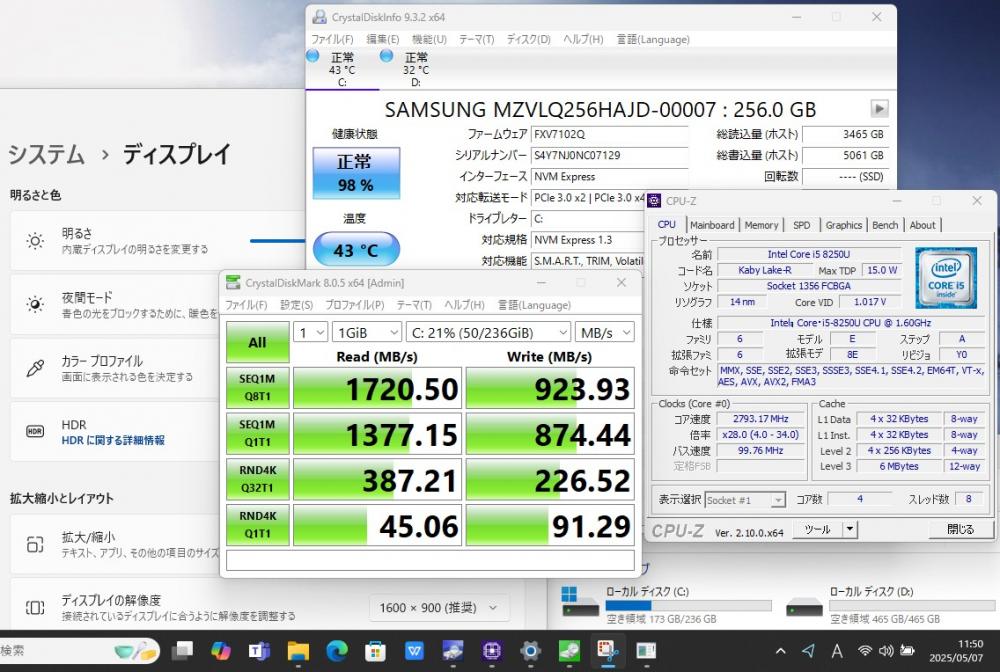The width and height of the screenshot is (1000, 672).
Task: Click next disk arrow in CrystalDiskInfo
Action: pos(879,108)
